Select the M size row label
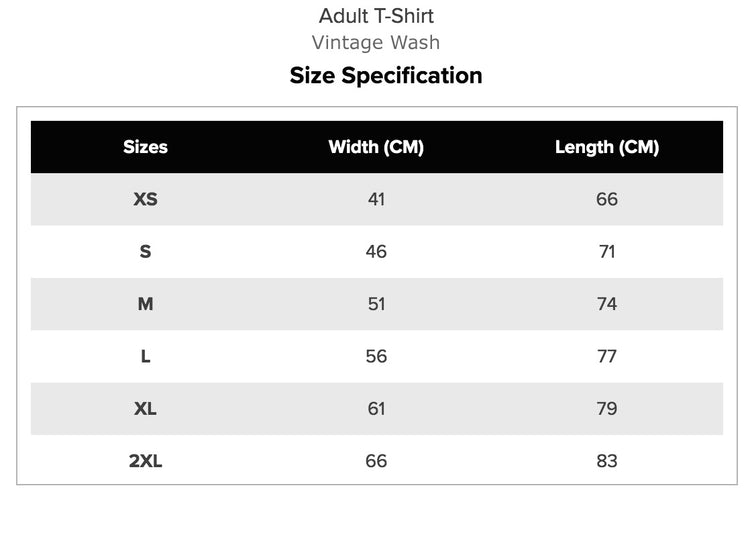The image size is (750, 537). coord(145,304)
